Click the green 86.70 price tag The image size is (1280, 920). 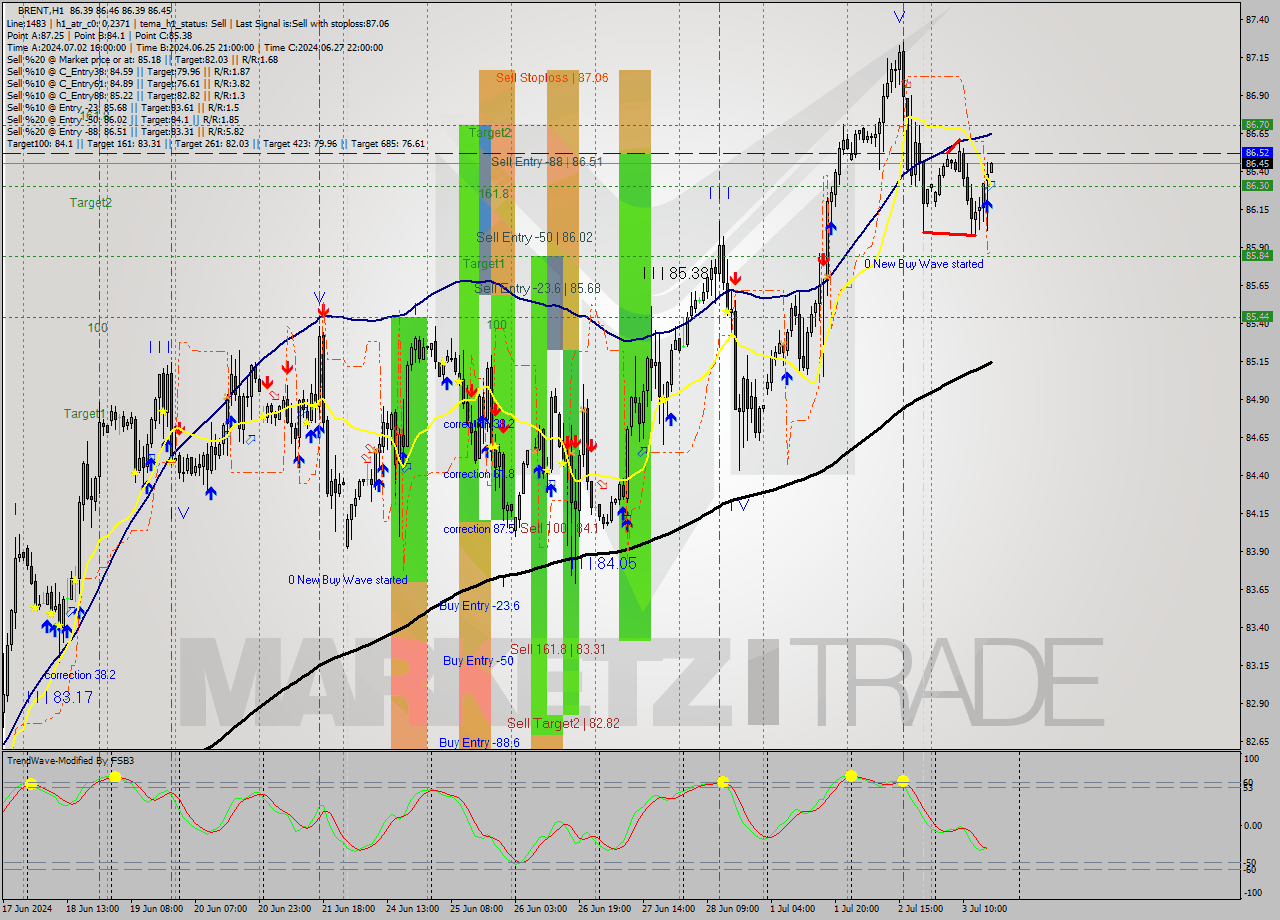[x=1257, y=125]
